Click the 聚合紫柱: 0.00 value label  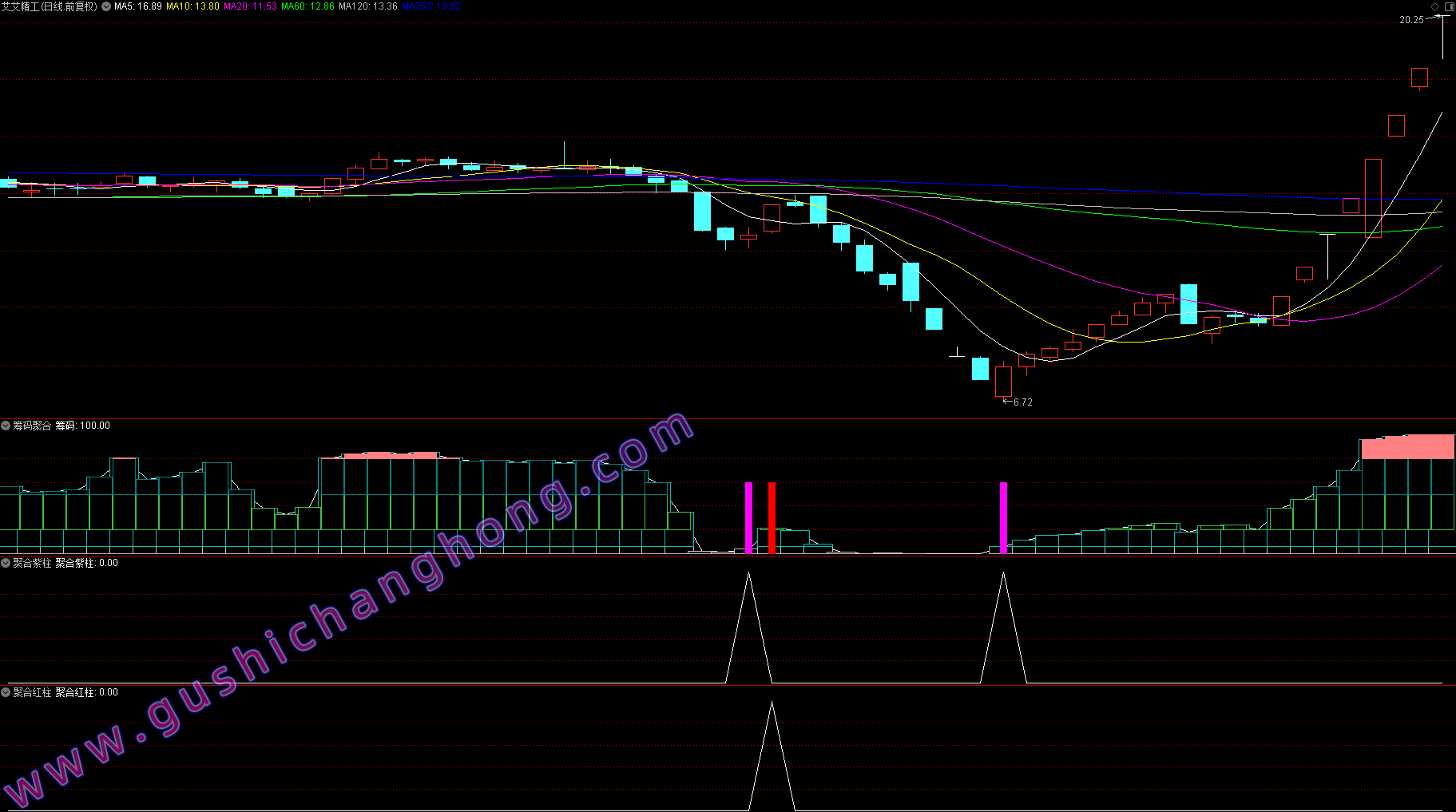pyautogui.click(x=86, y=563)
